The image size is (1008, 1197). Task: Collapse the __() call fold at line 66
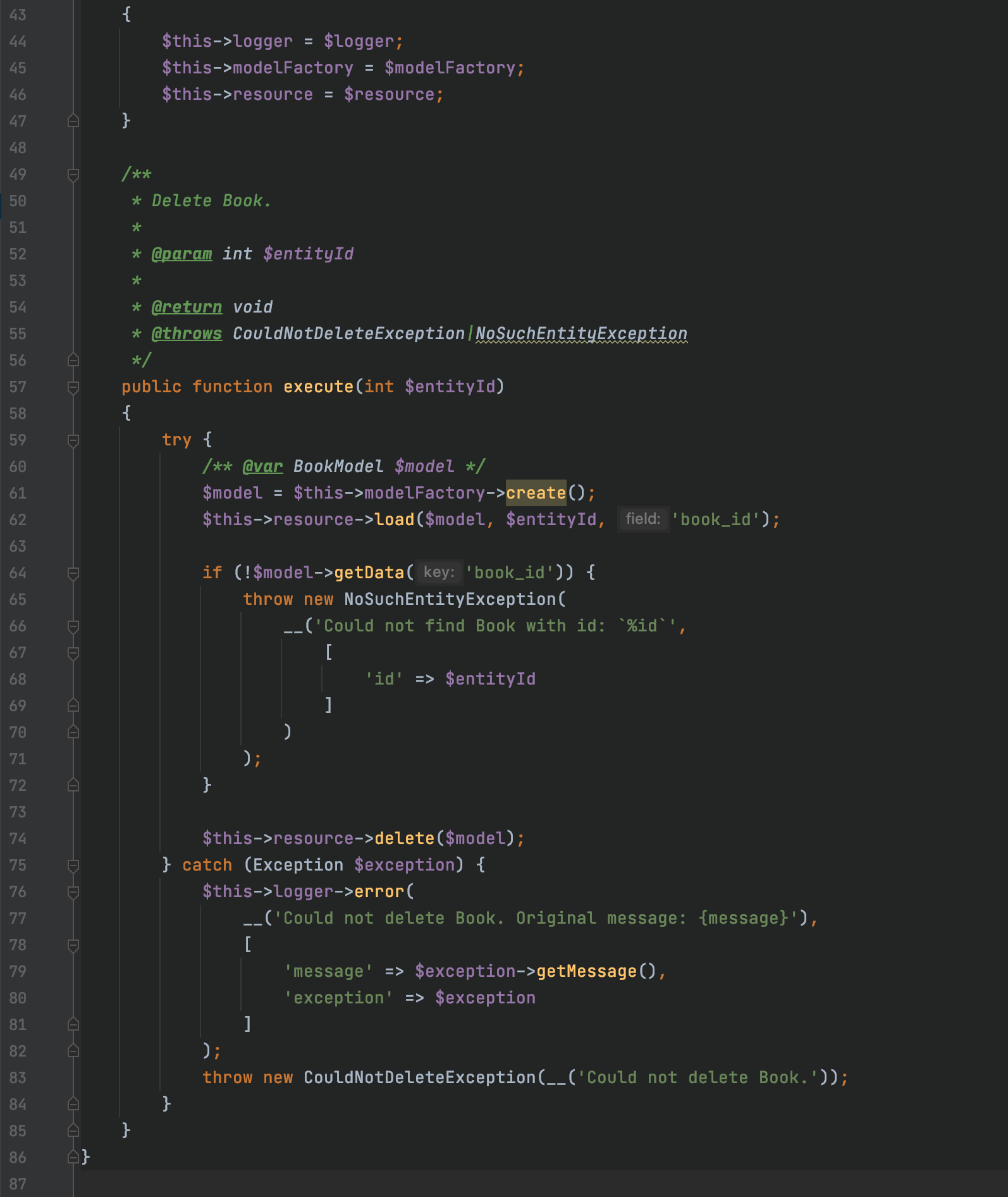coord(73,626)
